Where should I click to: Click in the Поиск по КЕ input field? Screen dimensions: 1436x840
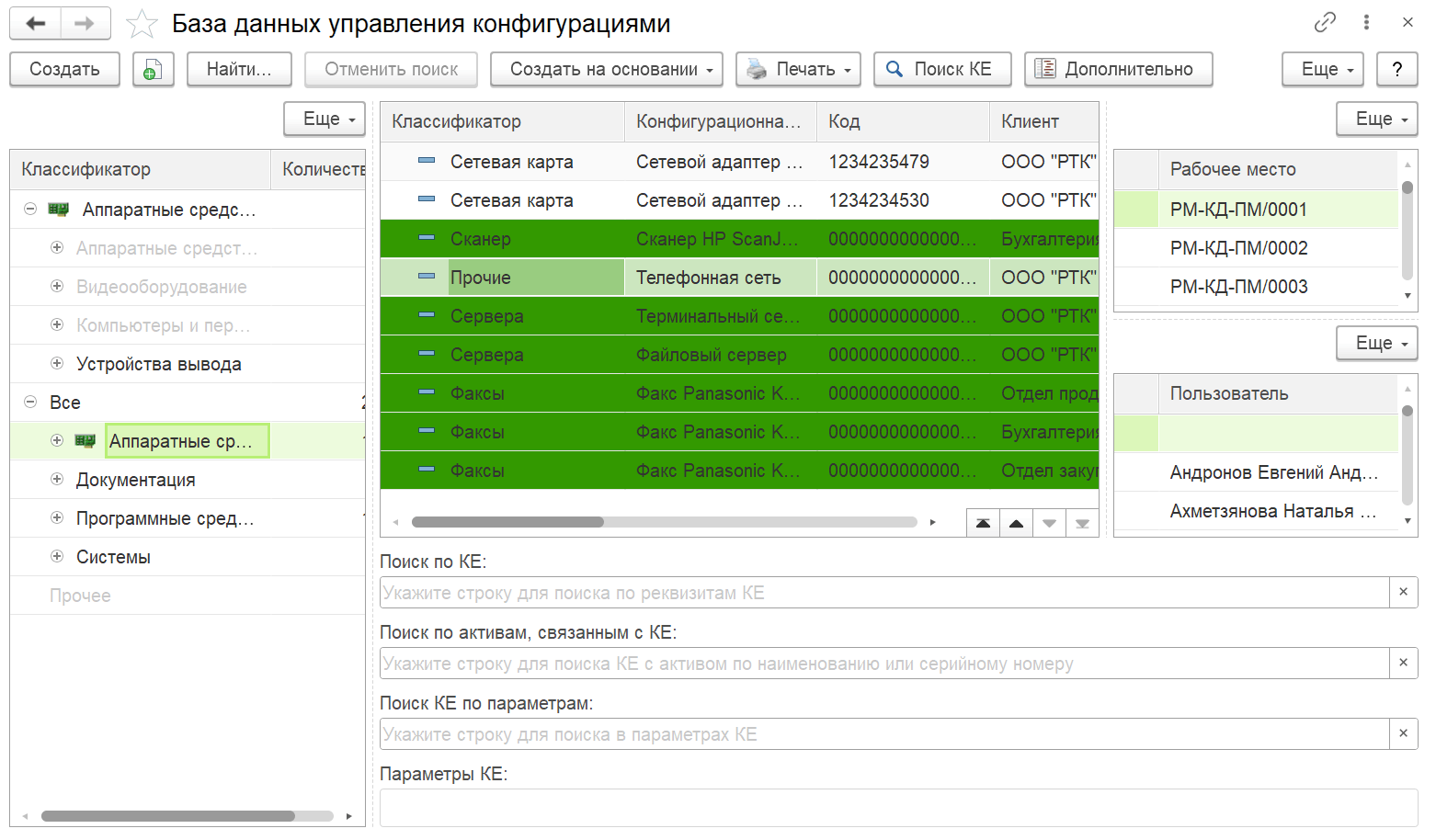pos(884,593)
